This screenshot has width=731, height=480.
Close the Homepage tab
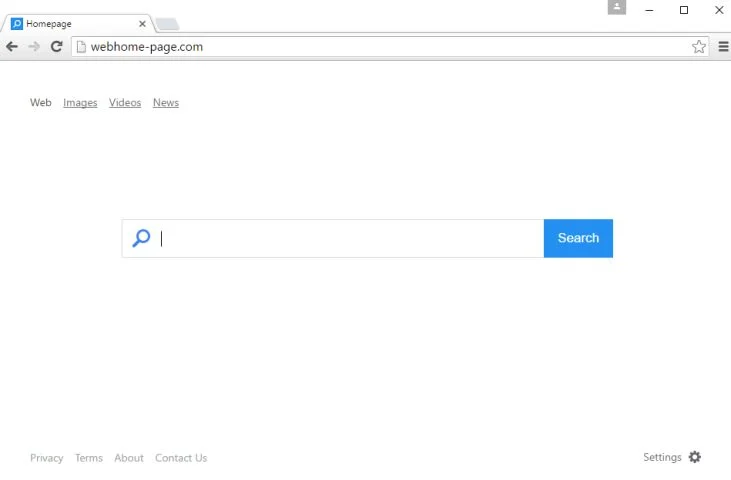142,24
